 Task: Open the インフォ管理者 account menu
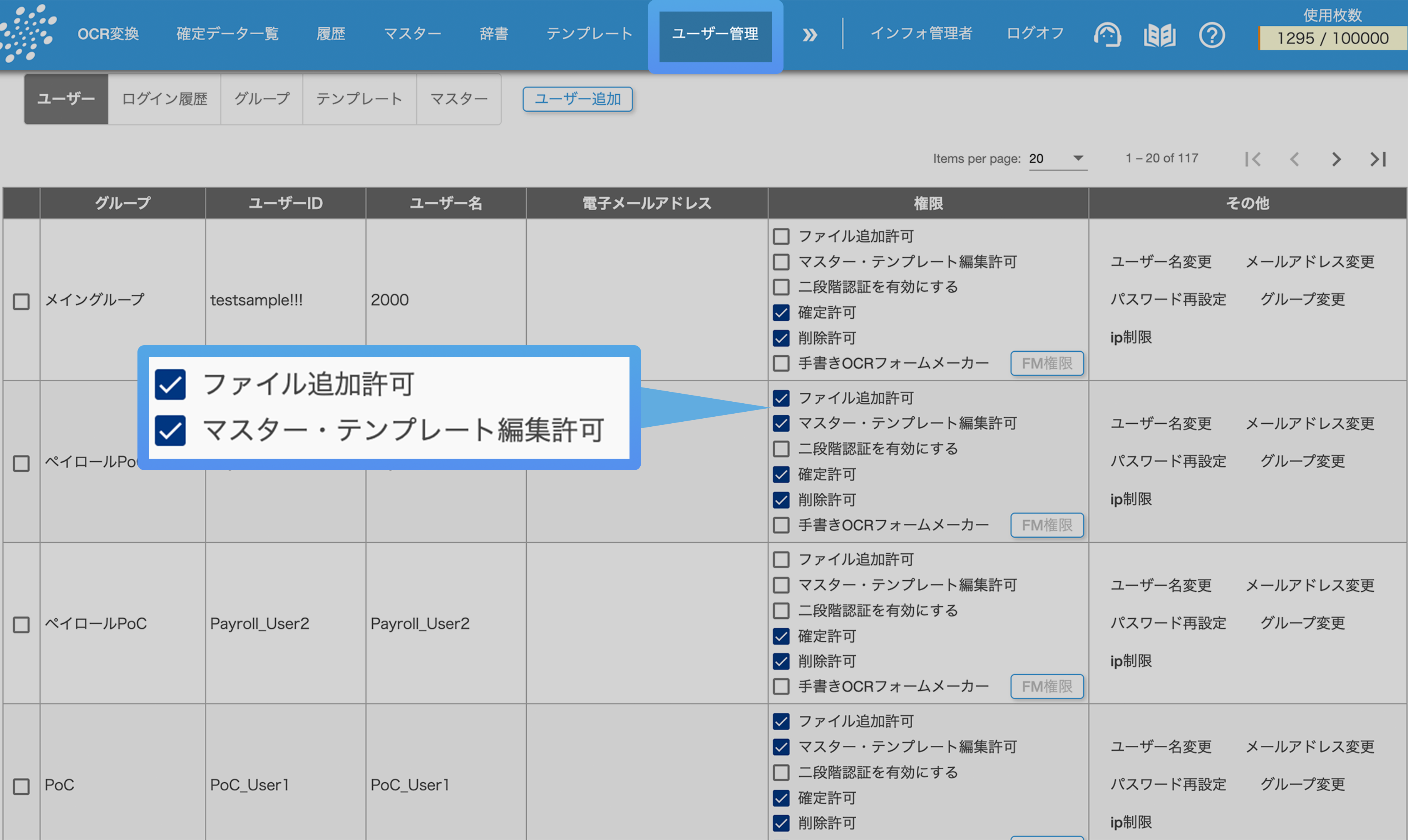[921, 33]
